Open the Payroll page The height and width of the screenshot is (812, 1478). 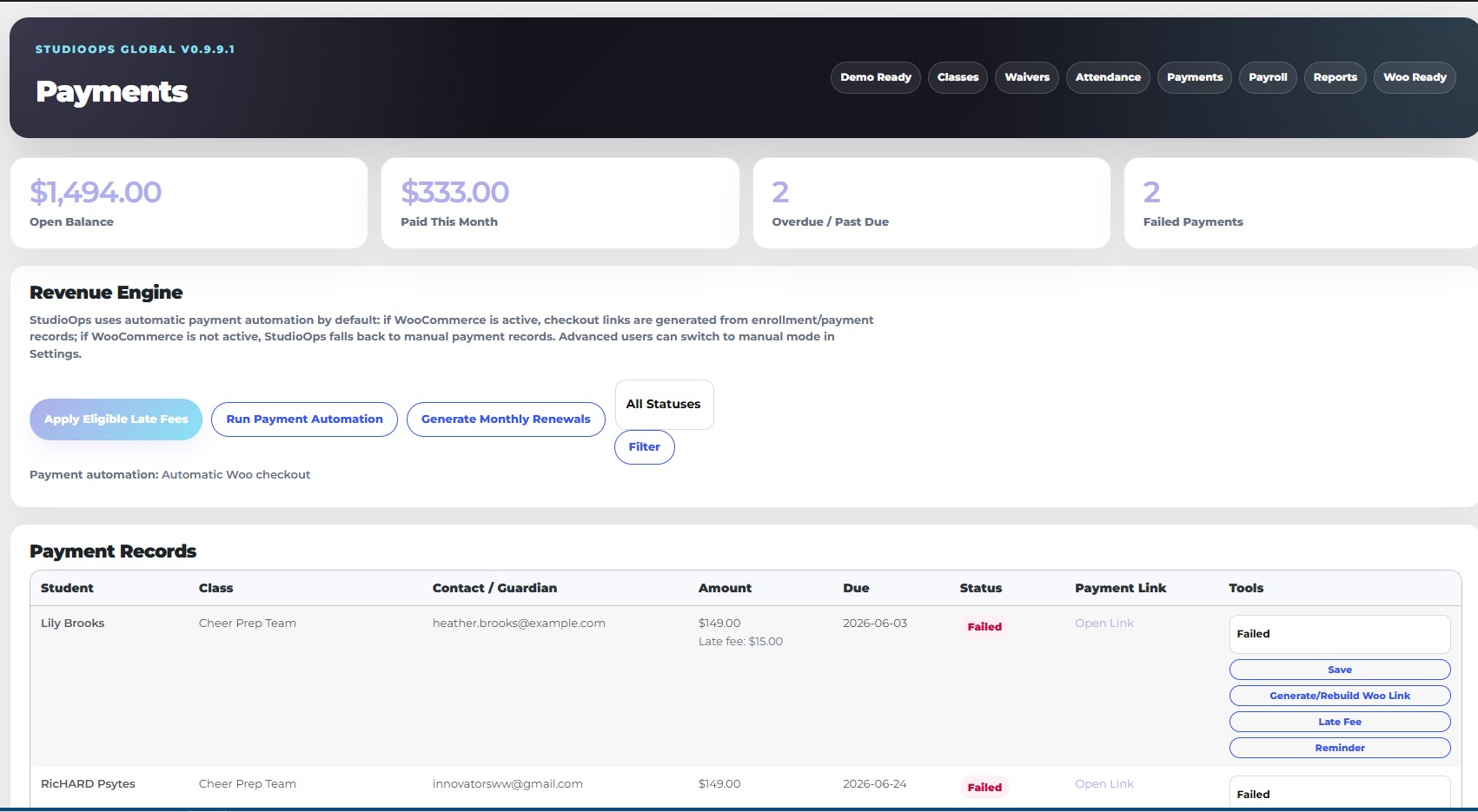1268,77
